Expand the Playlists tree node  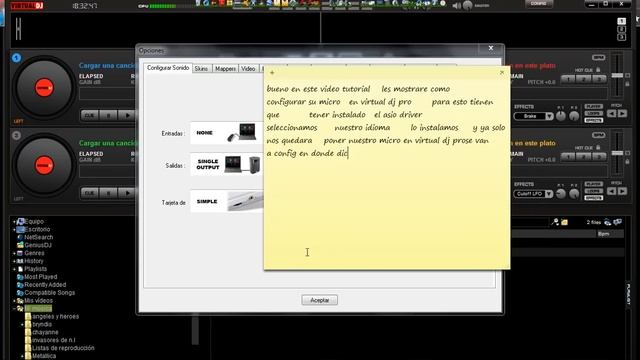point(14,269)
